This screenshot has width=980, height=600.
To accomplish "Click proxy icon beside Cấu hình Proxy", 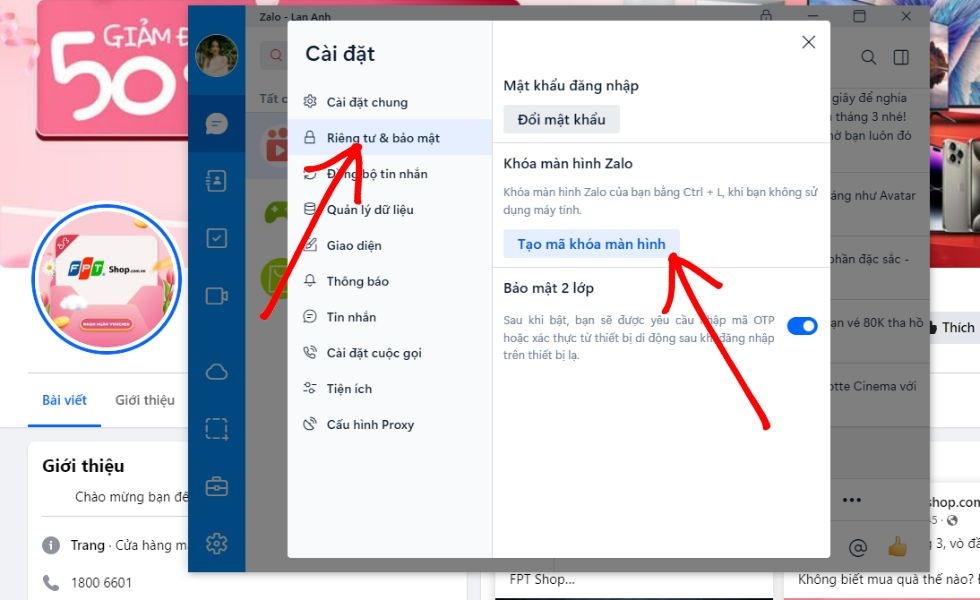I will [310, 424].
